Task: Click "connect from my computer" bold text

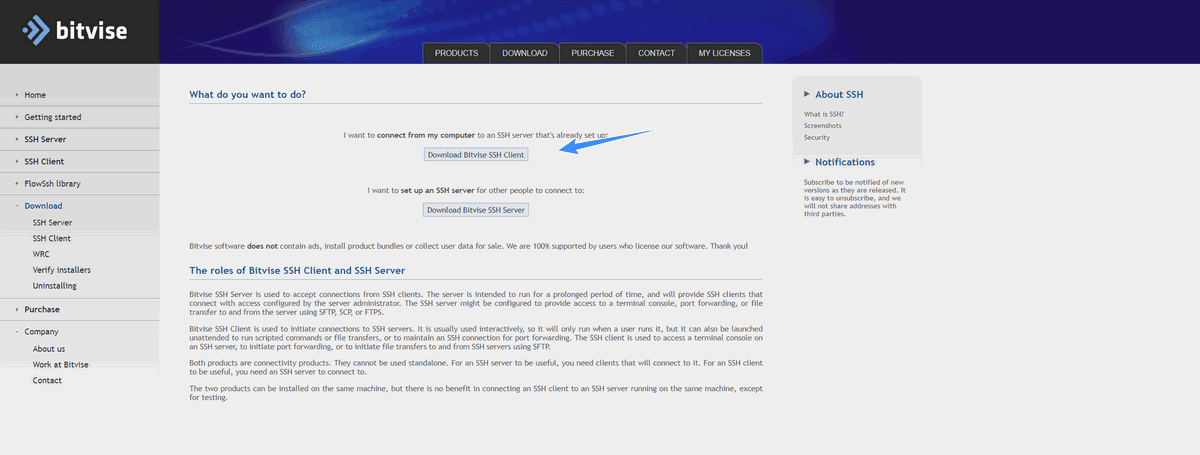Action: pyautogui.click(x=425, y=134)
